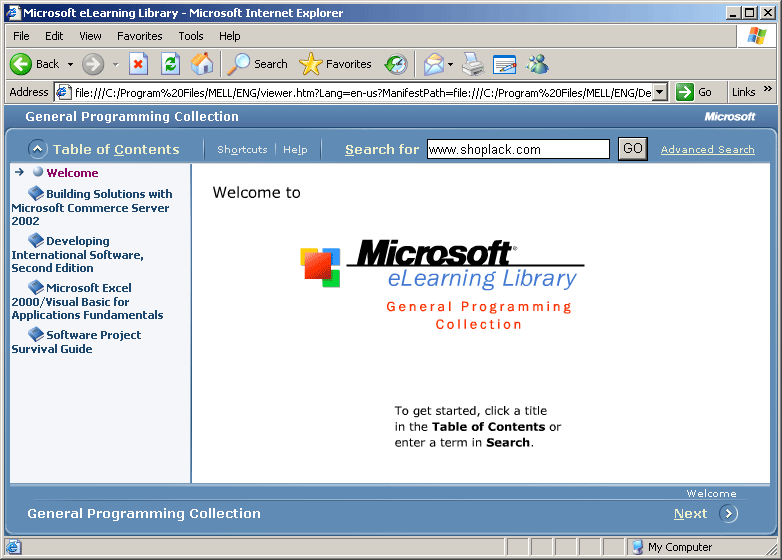Click the Next link in the footer
782x560 pixels.
(690, 514)
